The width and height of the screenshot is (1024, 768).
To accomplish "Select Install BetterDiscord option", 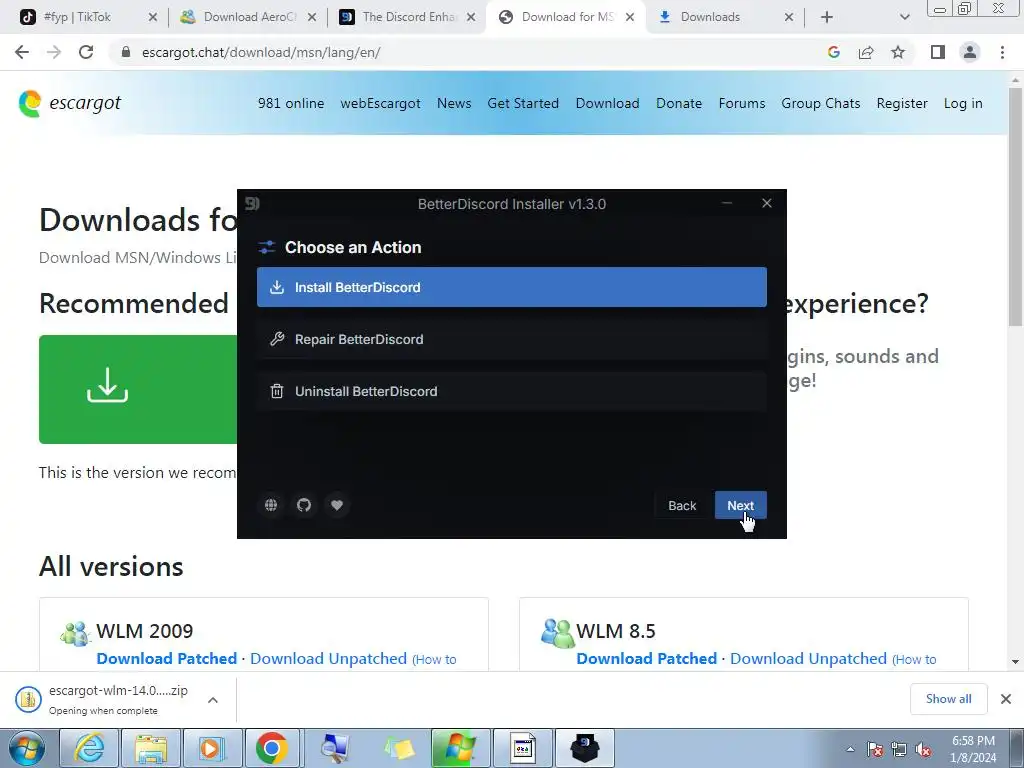I will 511,287.
